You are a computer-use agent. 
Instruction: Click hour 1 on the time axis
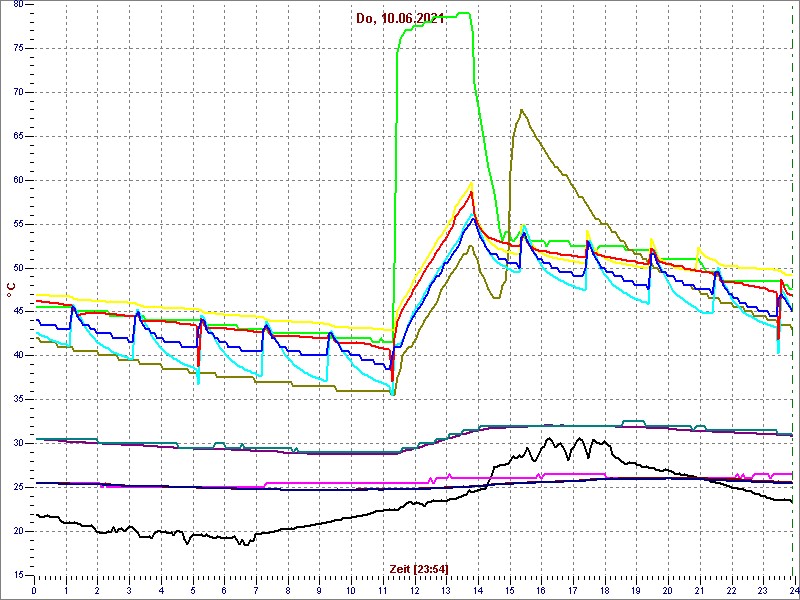(x=66, y=590)
